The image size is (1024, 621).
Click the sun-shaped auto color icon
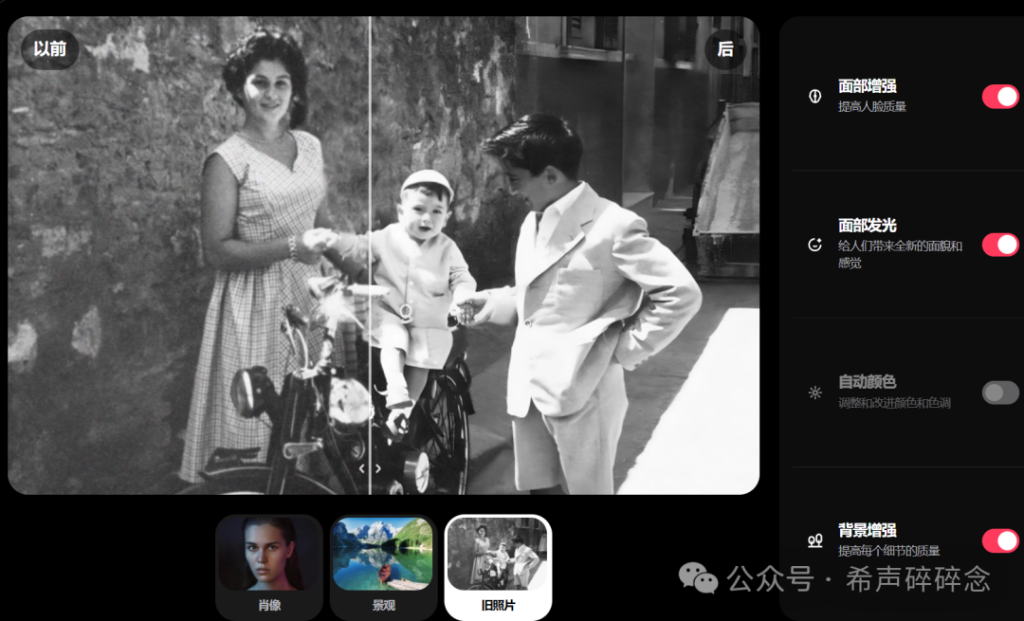pos(815,393)
